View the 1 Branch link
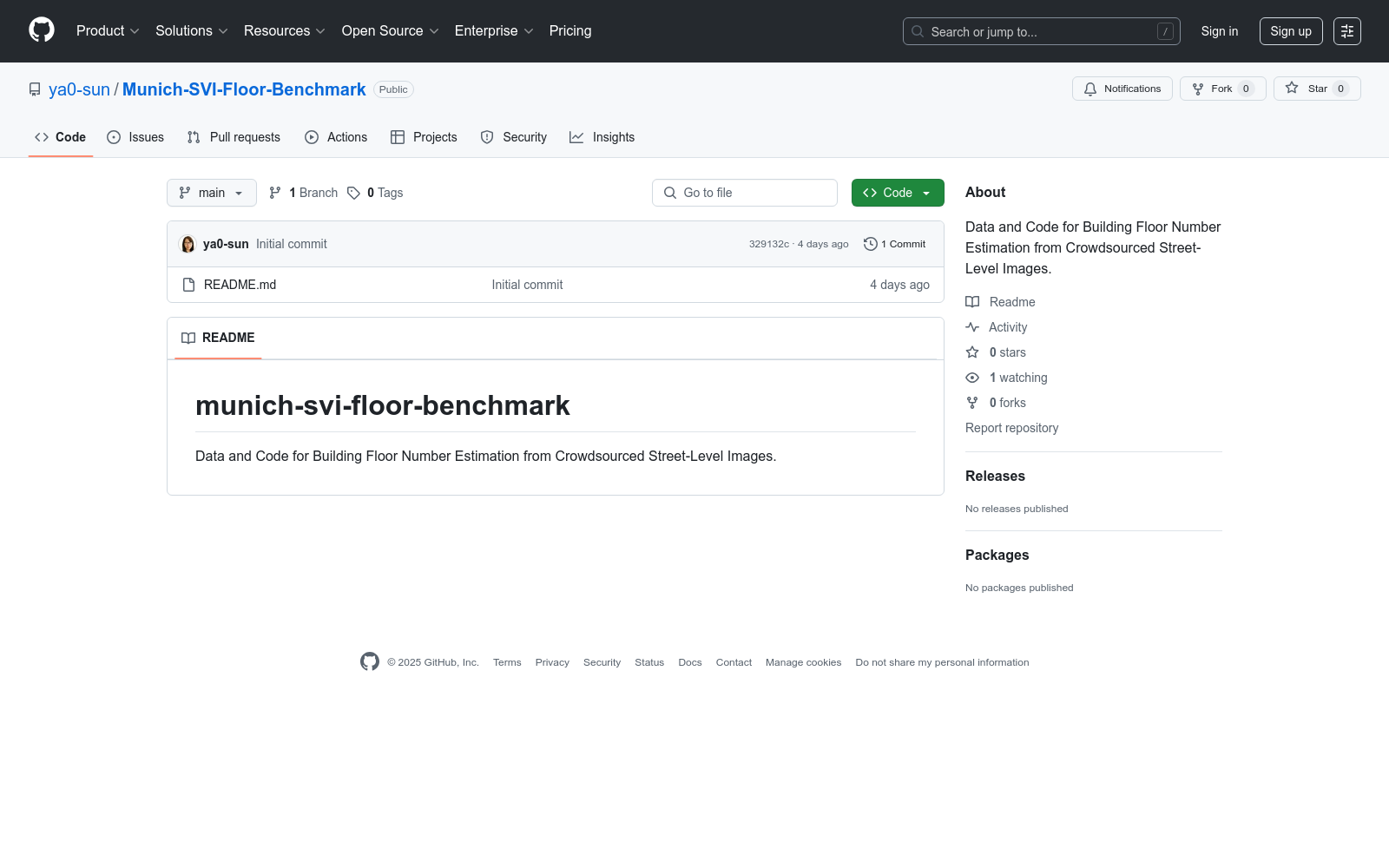The image size is (1389, 868). tap(303, 193)
